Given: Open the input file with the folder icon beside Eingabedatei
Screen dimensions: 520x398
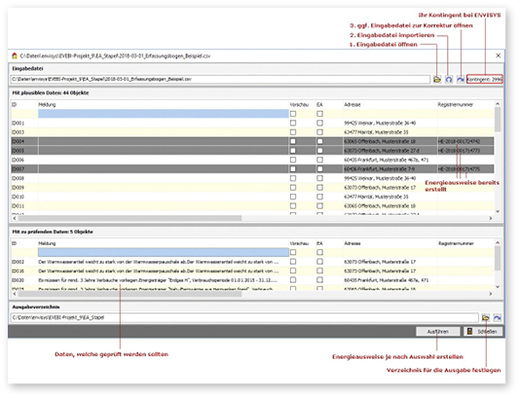Looking at the screenshot, I should pyautogui.click(x=437, y=80).
